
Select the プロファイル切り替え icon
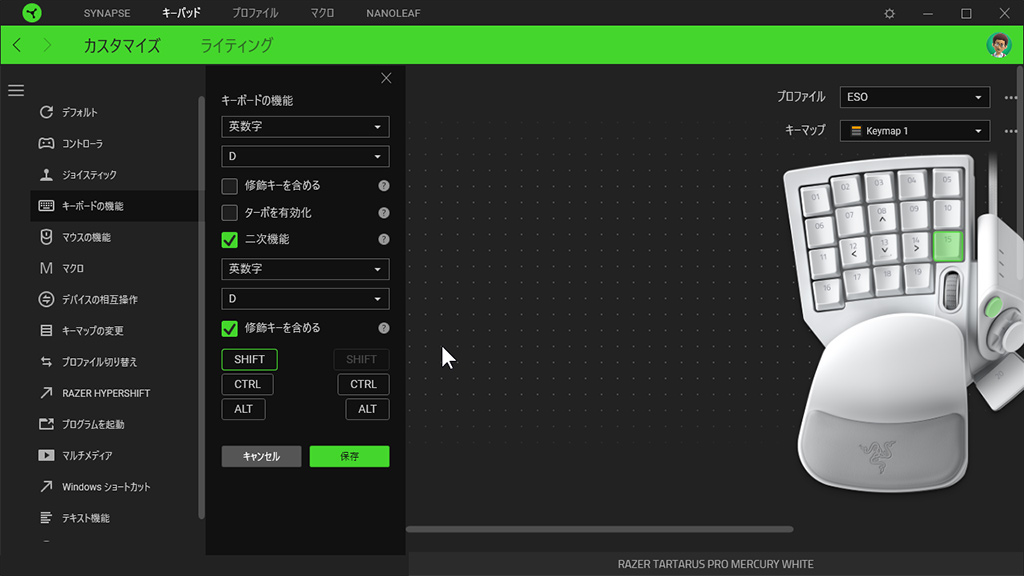pos(46,361)
